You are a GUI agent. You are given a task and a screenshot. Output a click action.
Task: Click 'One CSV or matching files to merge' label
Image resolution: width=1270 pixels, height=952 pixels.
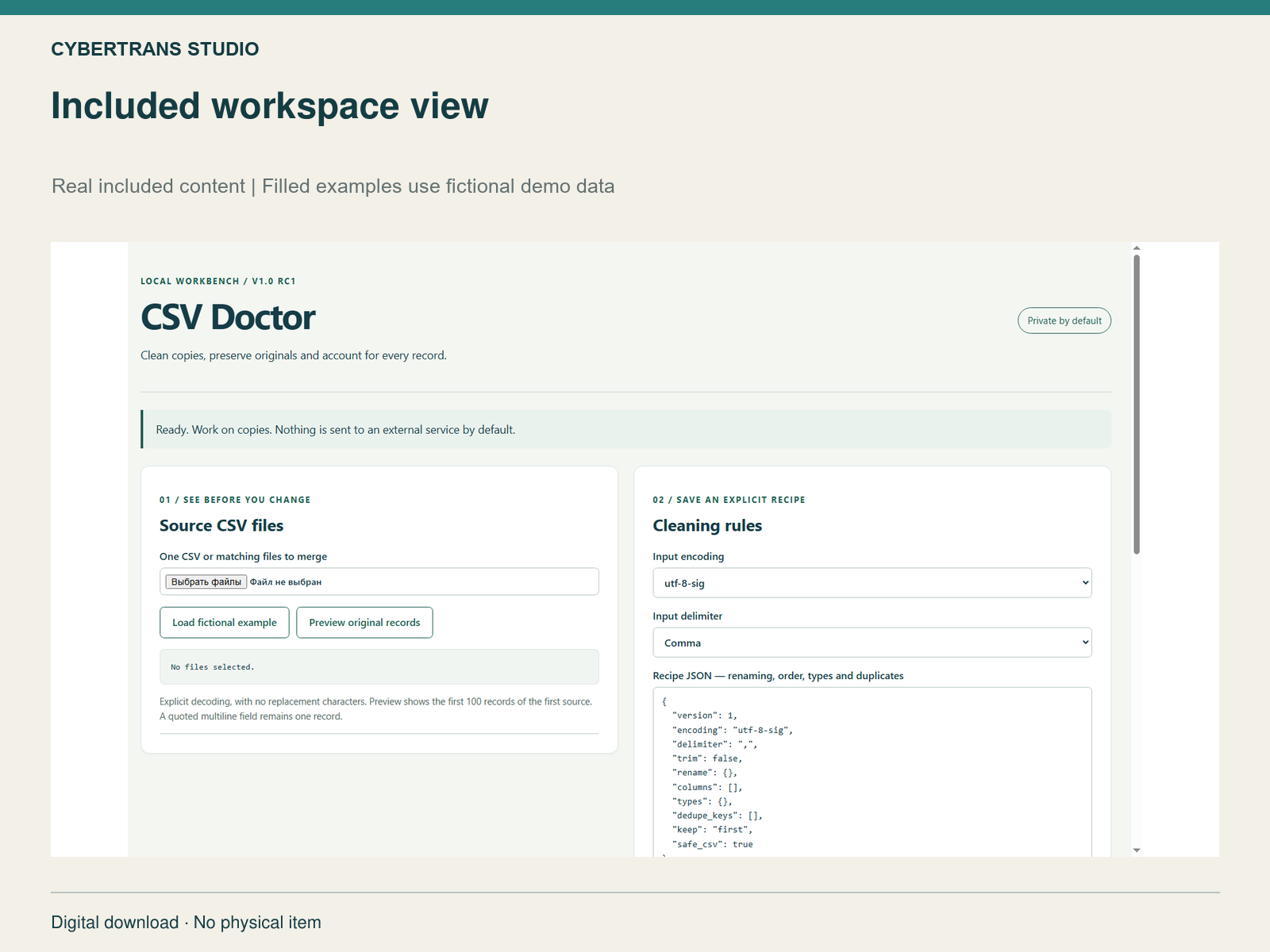coord(243,557)
